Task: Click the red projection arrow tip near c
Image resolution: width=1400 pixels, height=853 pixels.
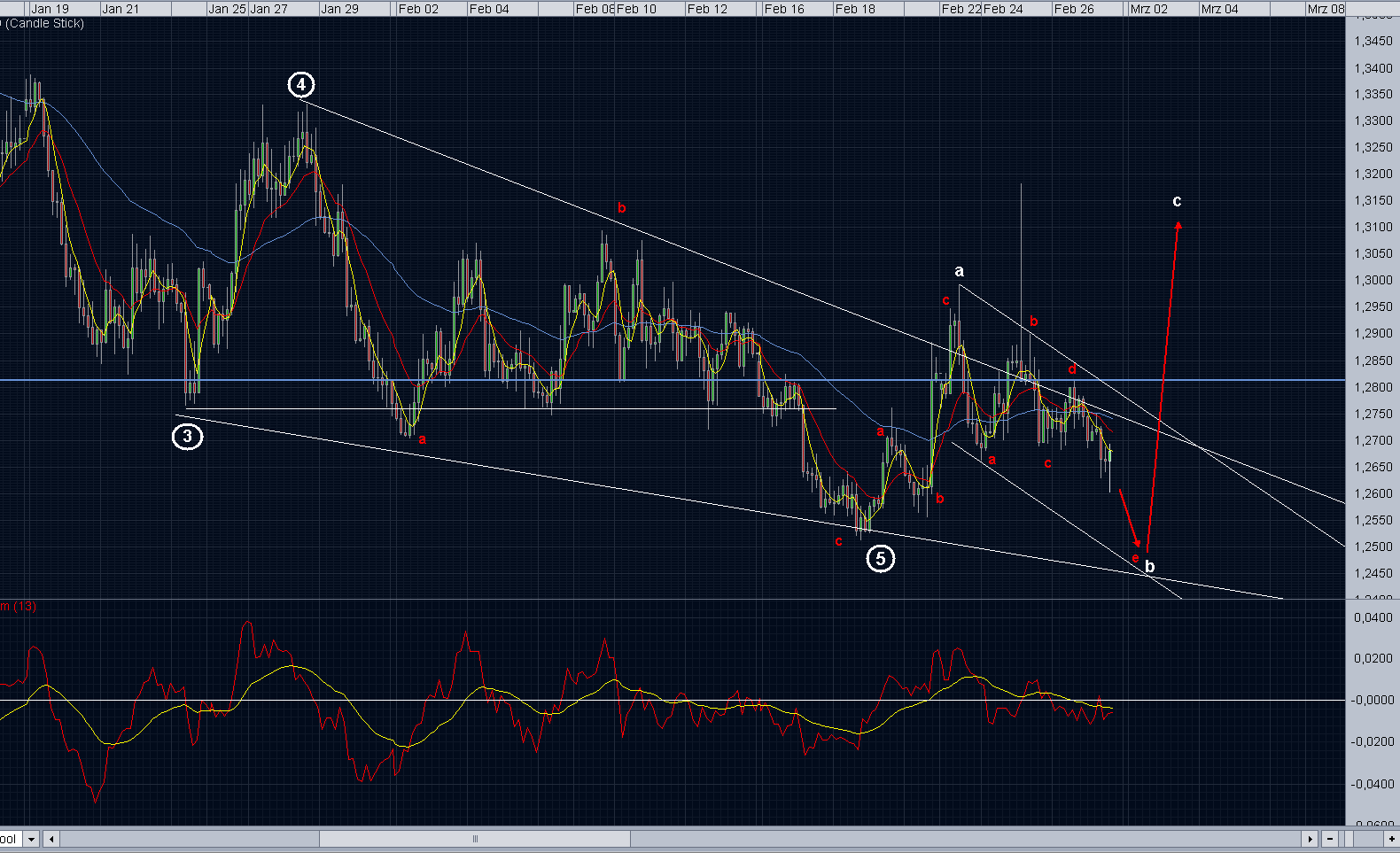Action: [1178, 225]
